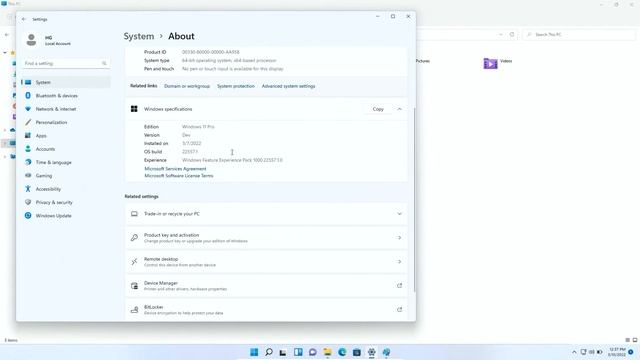Open Widgets from the taskbar
This screenshot has height=360, width=640.
click(298, 352)
